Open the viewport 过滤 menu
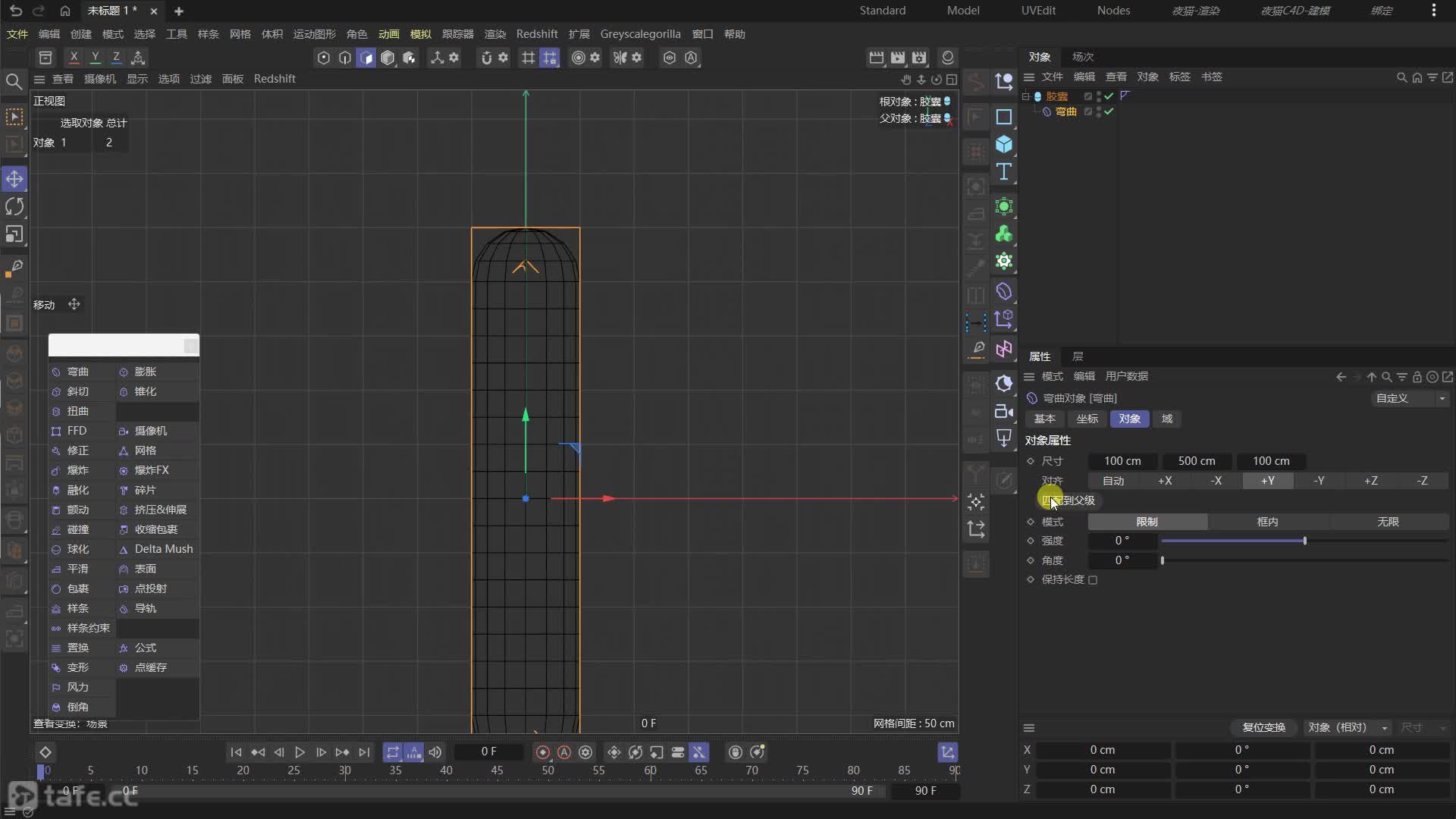The height and width of the screenshot is (819, 1456). click(201, 79)
